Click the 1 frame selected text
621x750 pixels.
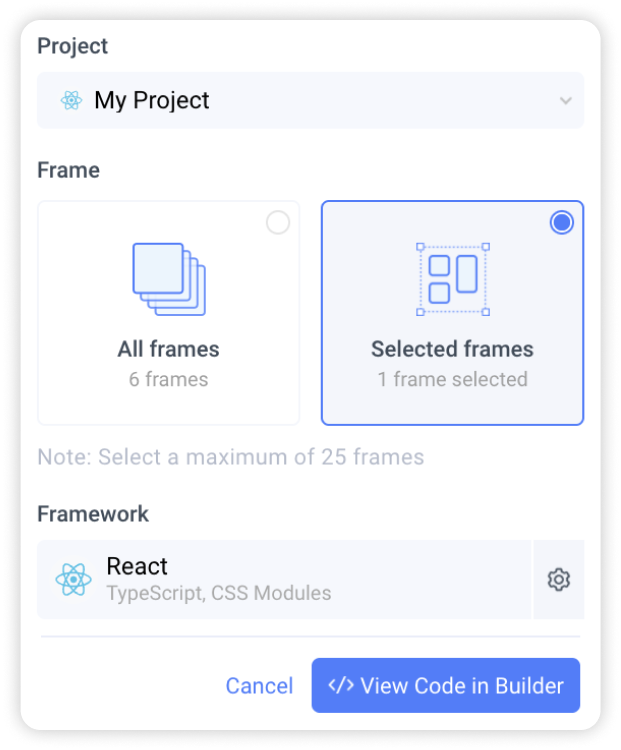pyautogui.click(x=452, y=379)
